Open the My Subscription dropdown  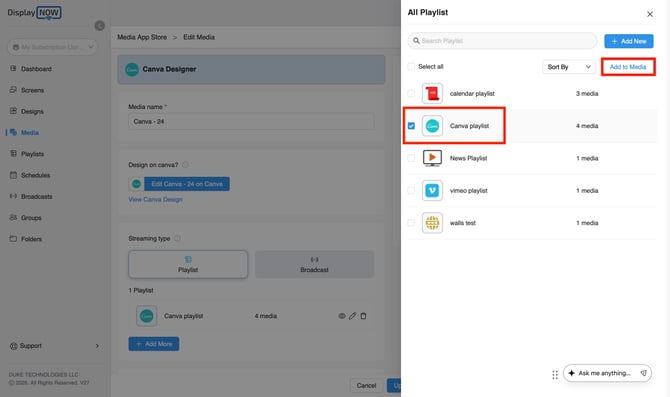[x=53, y=47]
